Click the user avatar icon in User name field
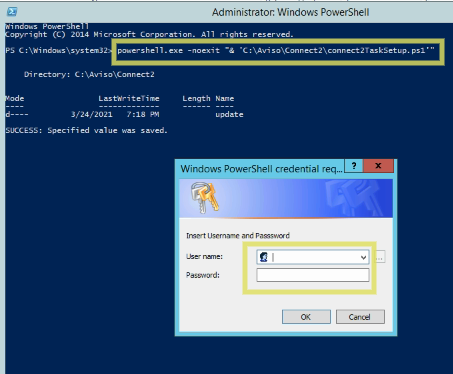This screenshot has width=453, height=374. (264, 257)
